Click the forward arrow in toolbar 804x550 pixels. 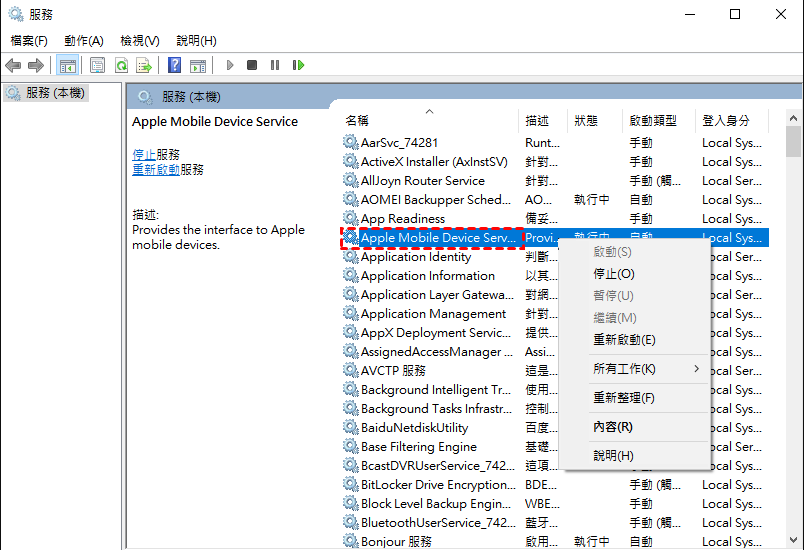click(36, 65)
